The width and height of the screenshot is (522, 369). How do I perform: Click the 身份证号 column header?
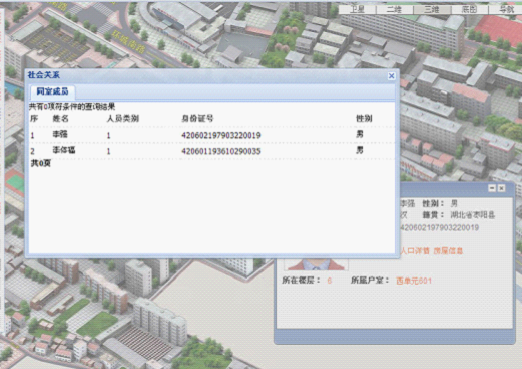click(x=197, y=118)
